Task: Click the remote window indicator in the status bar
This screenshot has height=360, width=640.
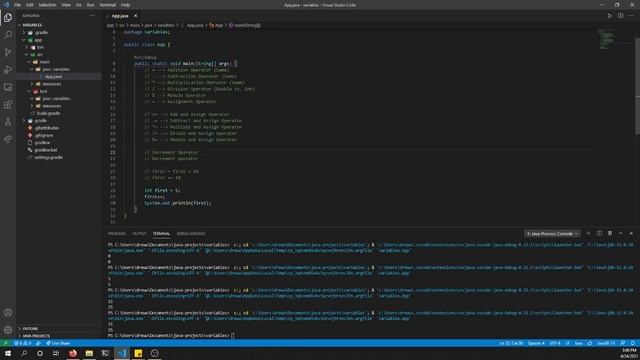Action: tap(5, 343)
